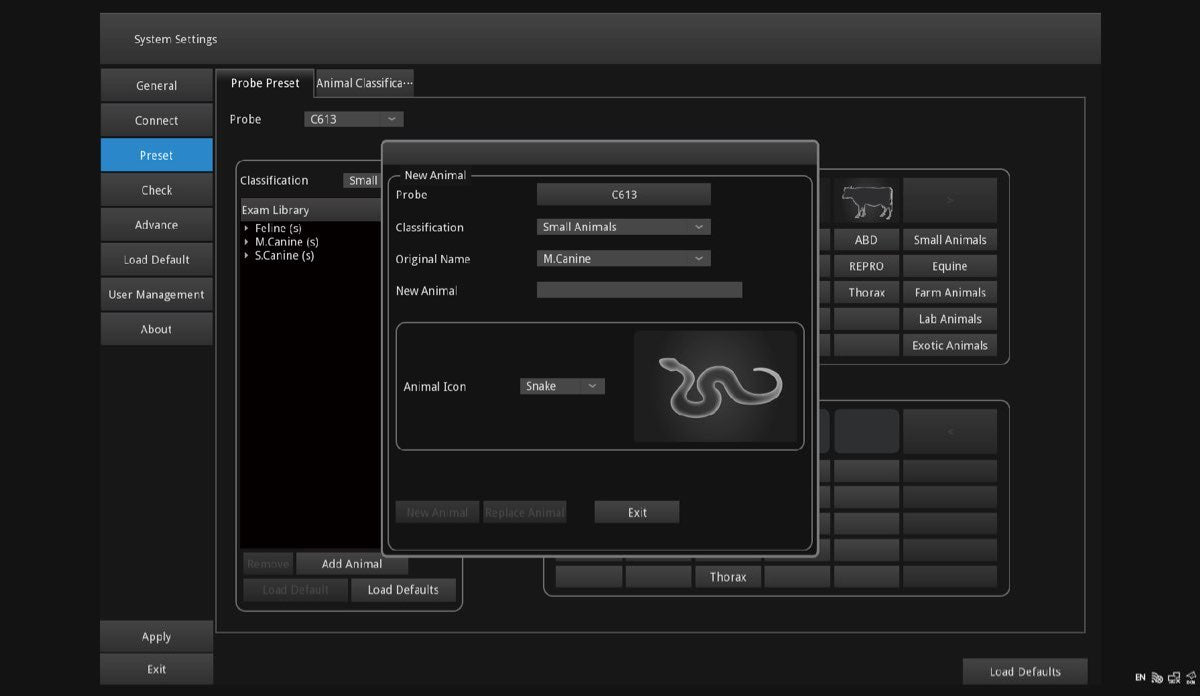Click the network computers tray icon
1200x696 pixels.
pos(1174,677)
